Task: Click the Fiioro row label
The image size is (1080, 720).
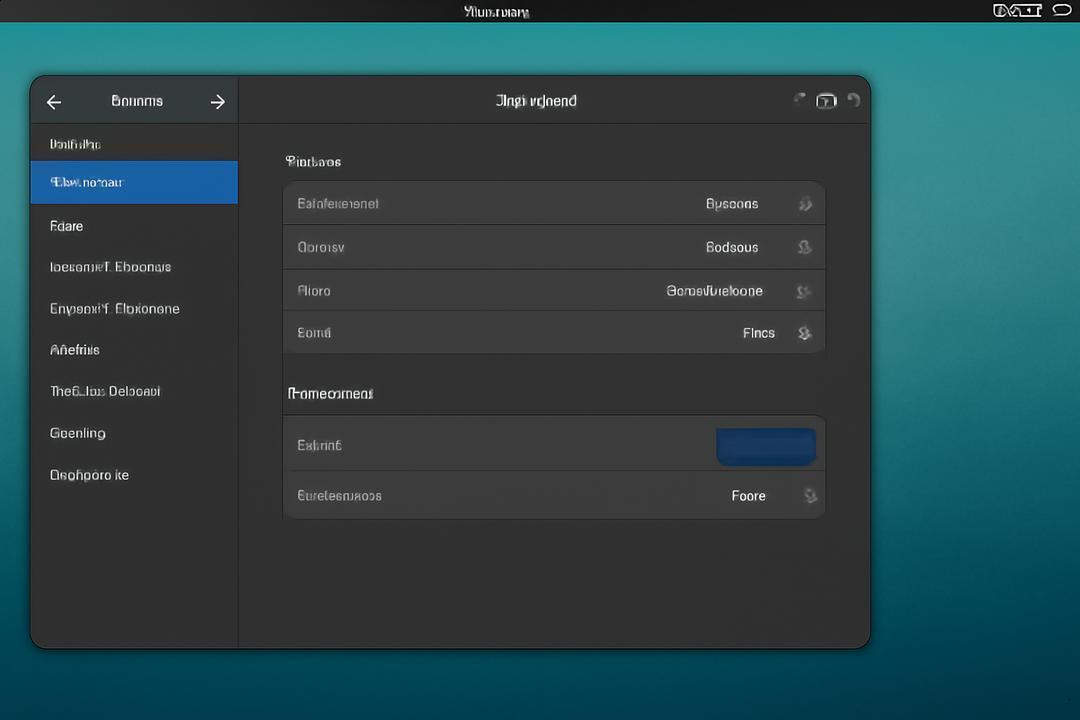Action: [x=314, y=291]
